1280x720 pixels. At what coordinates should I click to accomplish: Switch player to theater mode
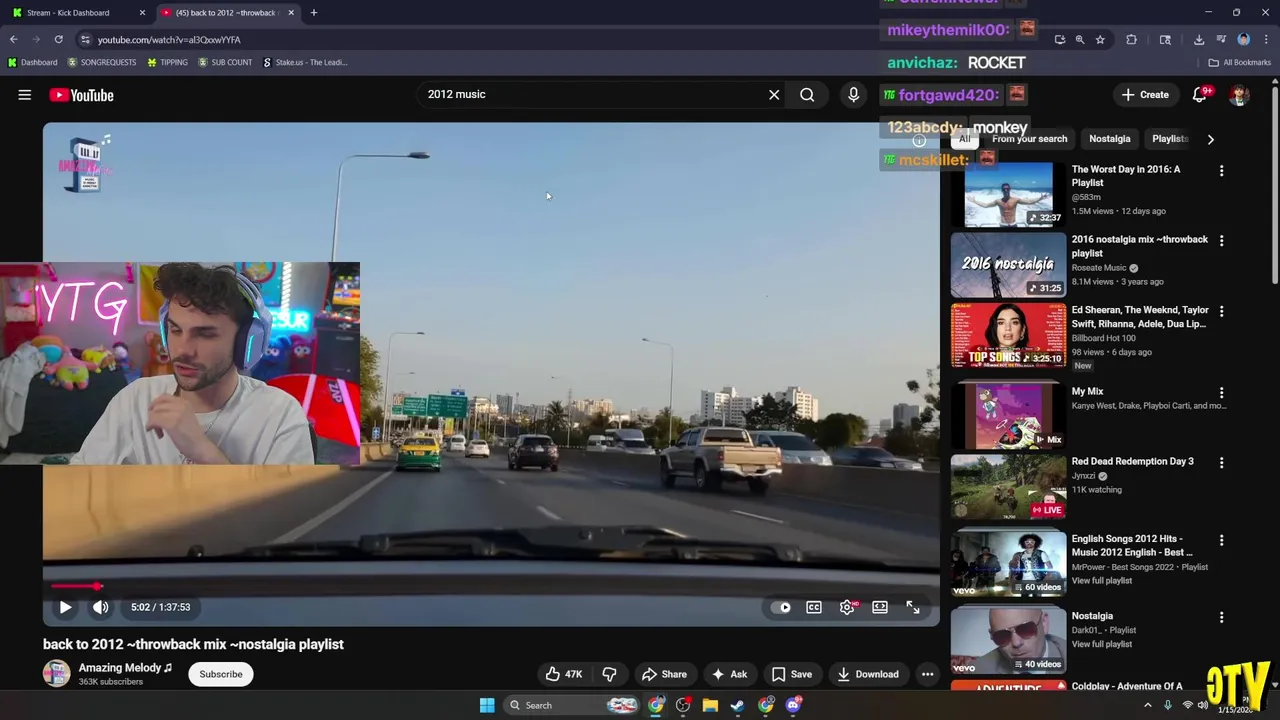(880, 607)
